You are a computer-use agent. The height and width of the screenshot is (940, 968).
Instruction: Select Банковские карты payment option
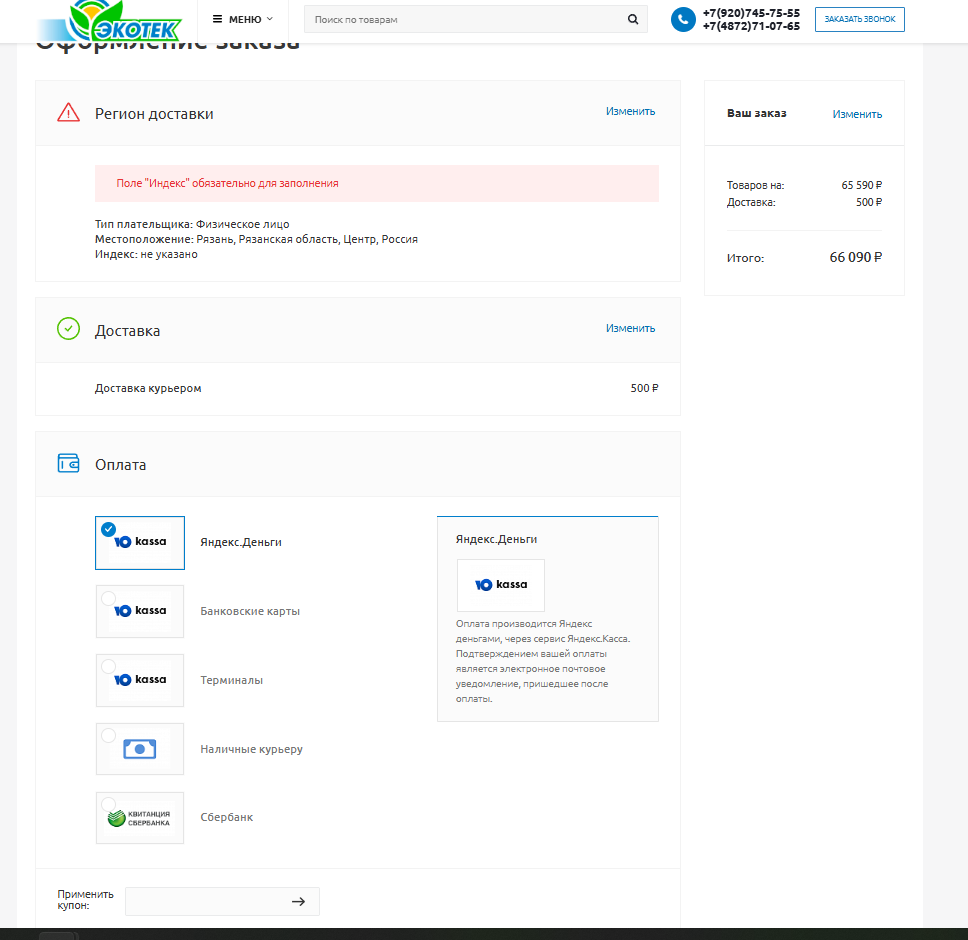140,611
